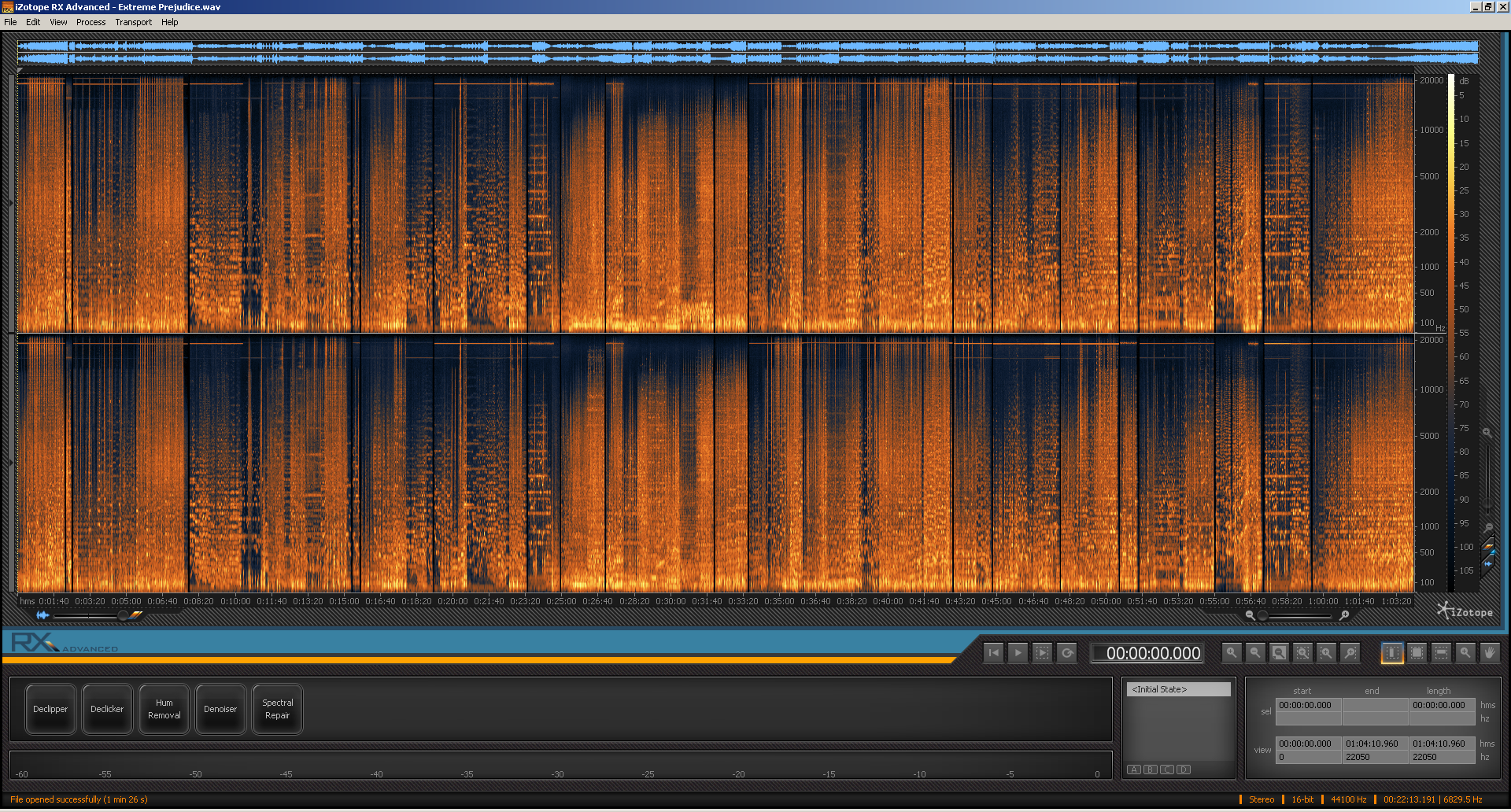The height and width of the screenshot is (812, 1511).
Task: Select the time-frequency selection tool
Action: tap(1417, 653)
